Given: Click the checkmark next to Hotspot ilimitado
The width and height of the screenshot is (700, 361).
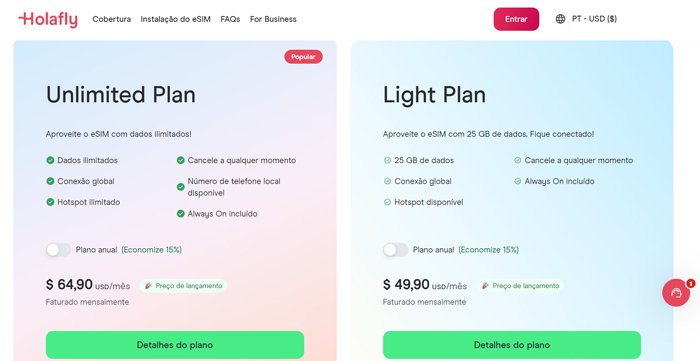Looking at the screenshot, I should [50, 202].
